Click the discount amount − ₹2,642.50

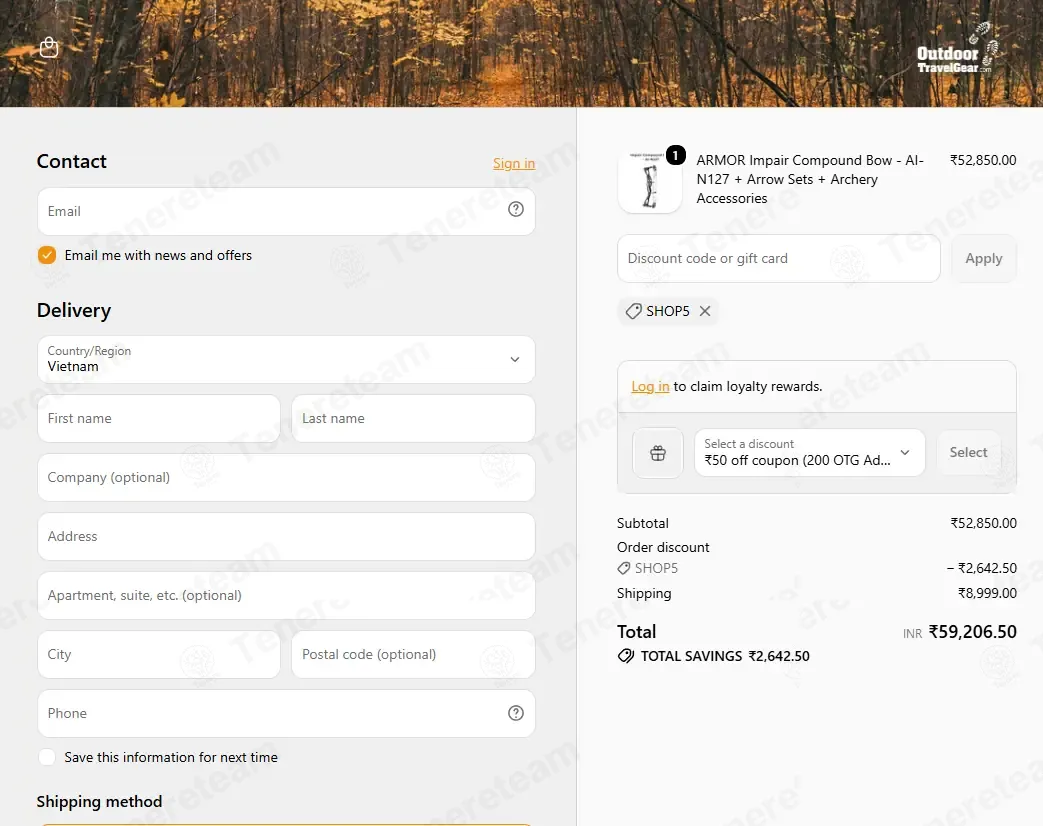click(x=982, y=568)
